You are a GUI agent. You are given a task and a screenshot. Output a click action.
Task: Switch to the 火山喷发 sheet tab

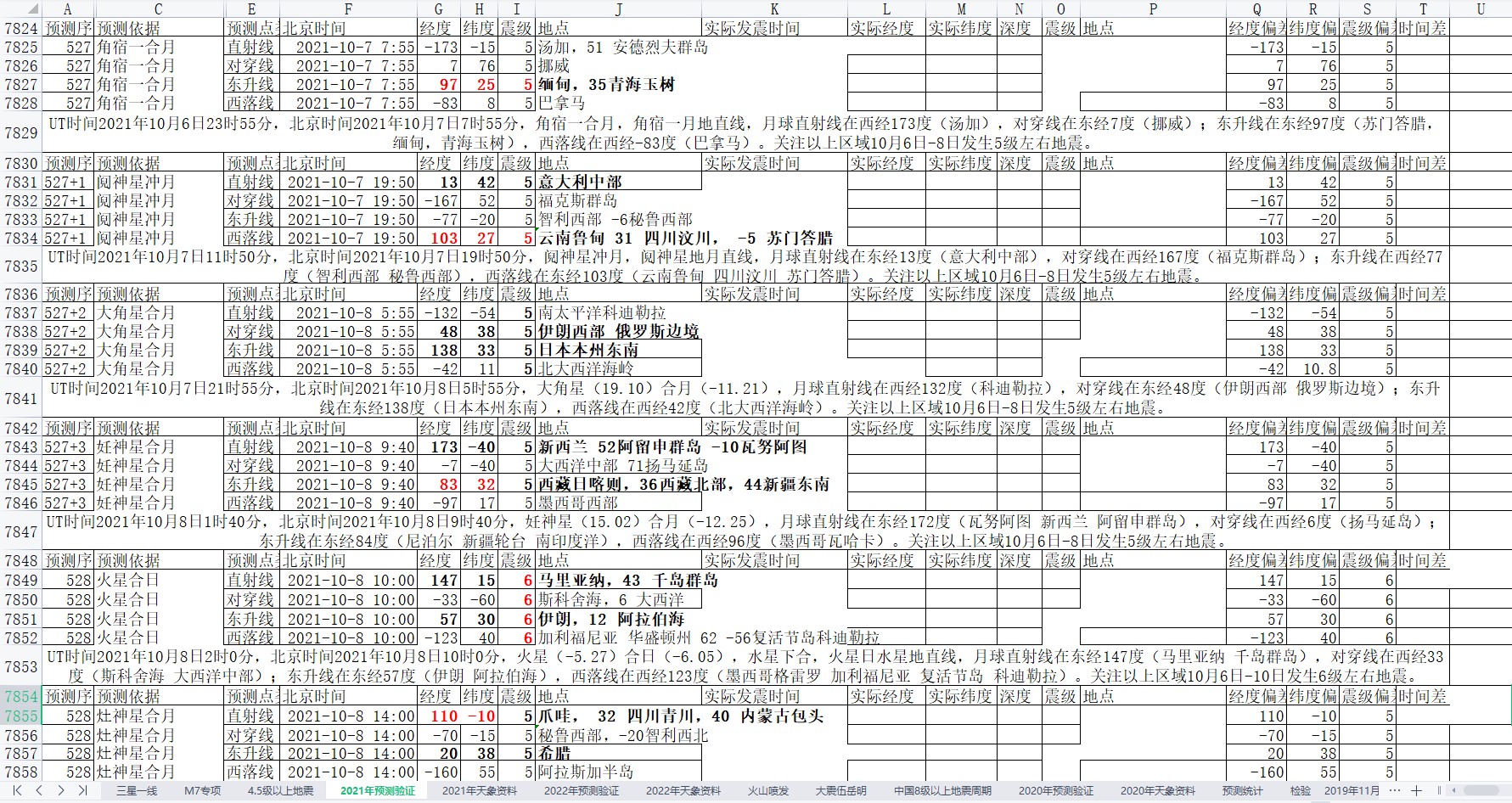[768, 790]
